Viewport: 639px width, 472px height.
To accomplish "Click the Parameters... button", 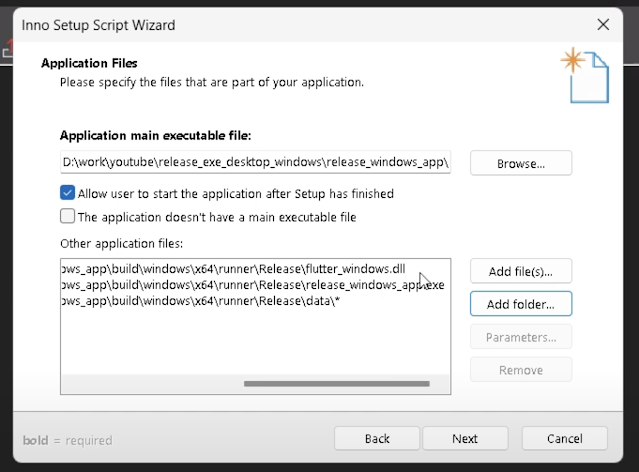I will [x=521, y=337].
